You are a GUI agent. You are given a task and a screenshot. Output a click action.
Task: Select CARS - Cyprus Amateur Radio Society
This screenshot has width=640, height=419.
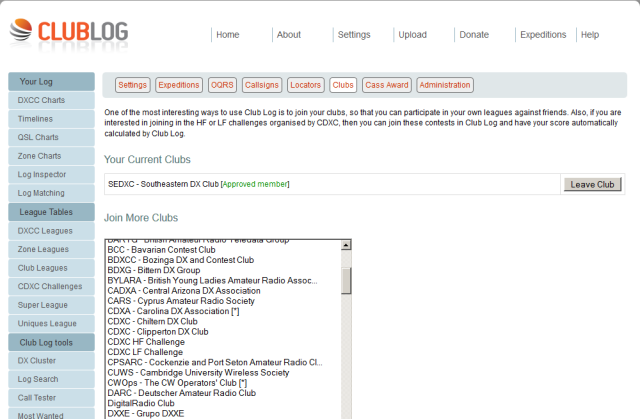224,301
